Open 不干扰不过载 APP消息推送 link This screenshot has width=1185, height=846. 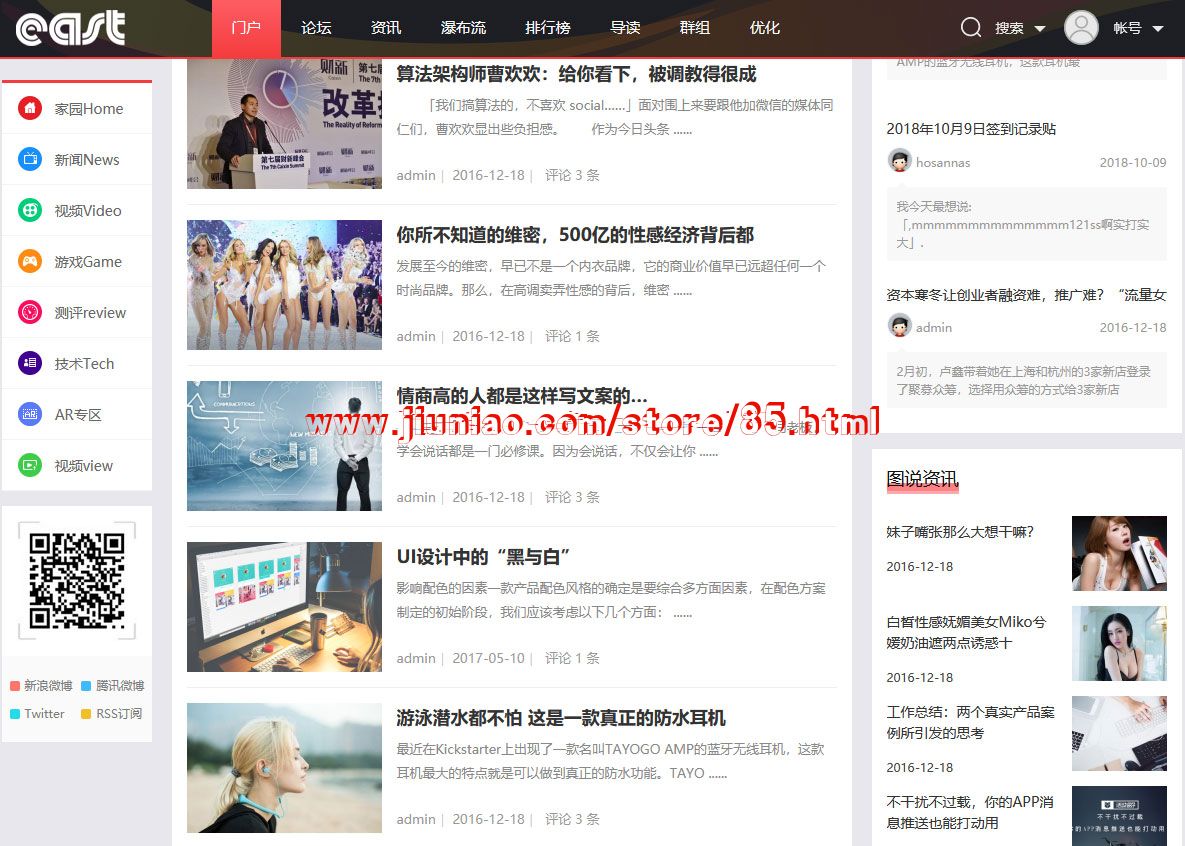pos(970,813)
